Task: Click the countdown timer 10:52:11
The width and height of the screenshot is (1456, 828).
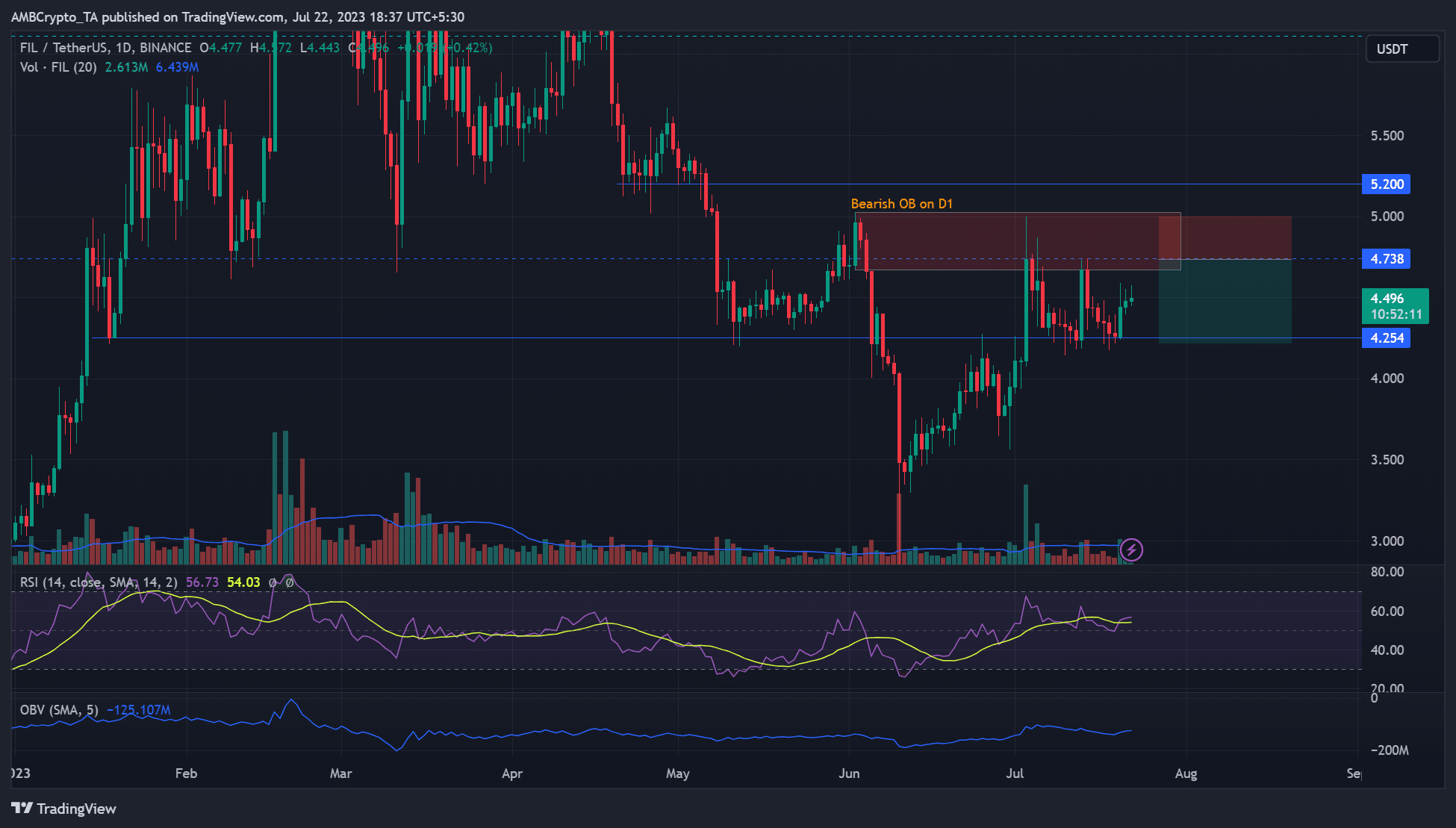Action: click(1396, 315)
